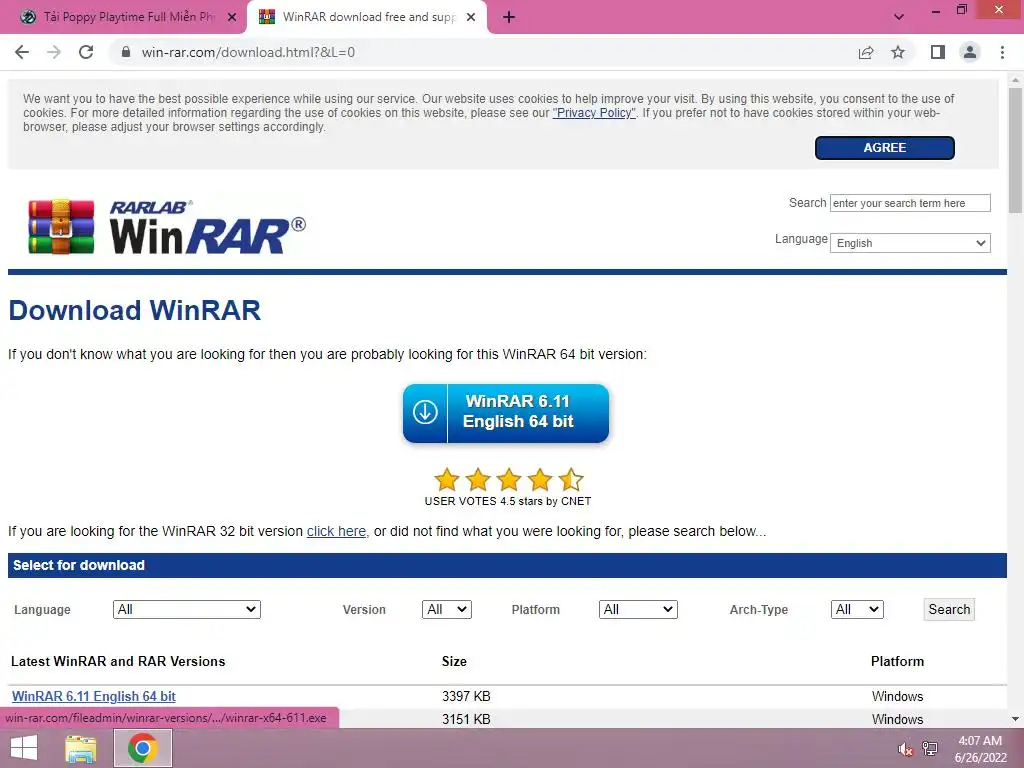Expand the Platform filter dropdown
The height and width of the screenshot is (768, 1024).
pyautogui.click(x=638, y=609)
